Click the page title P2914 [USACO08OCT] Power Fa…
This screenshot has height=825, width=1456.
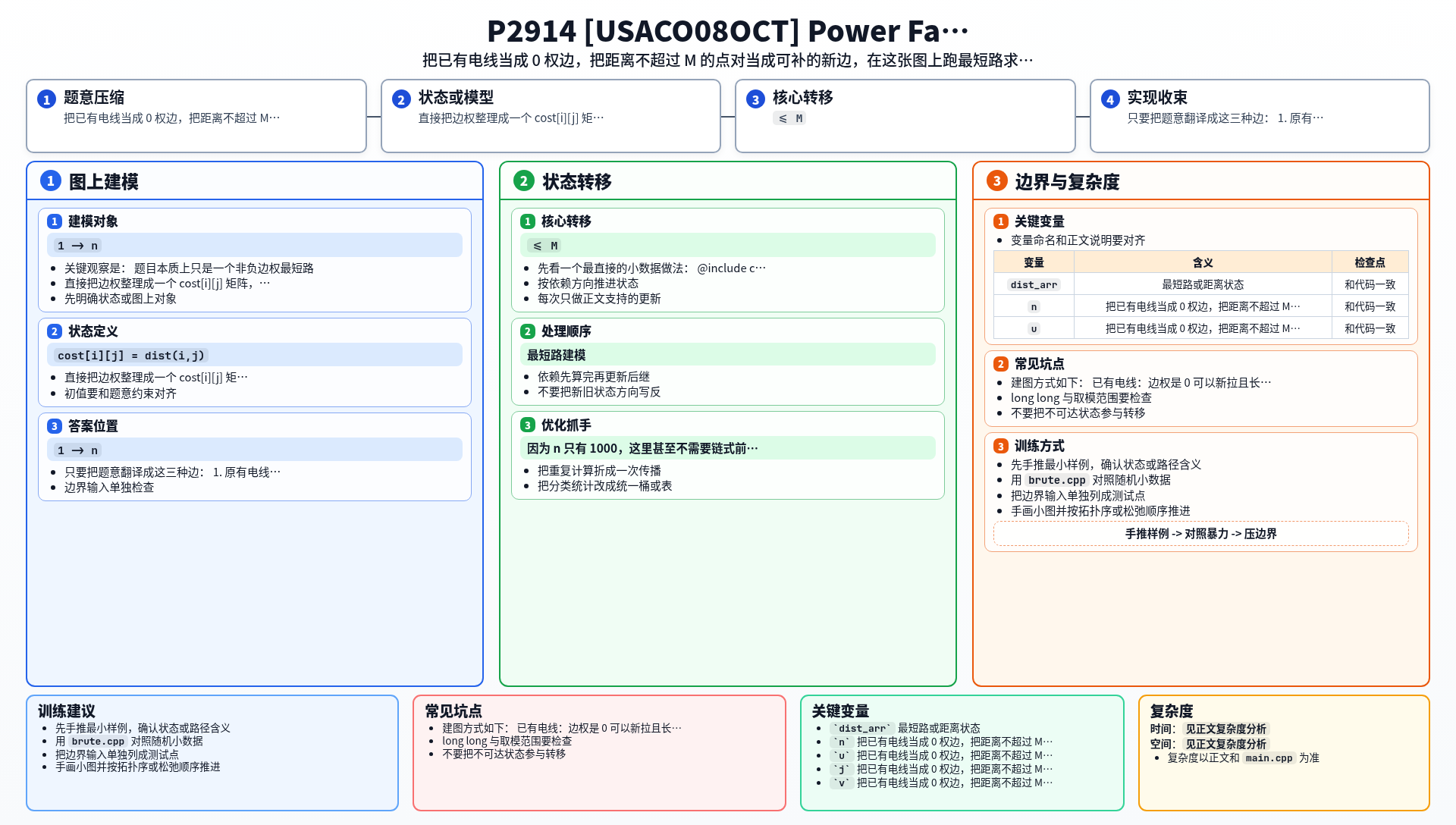point(727,31)
